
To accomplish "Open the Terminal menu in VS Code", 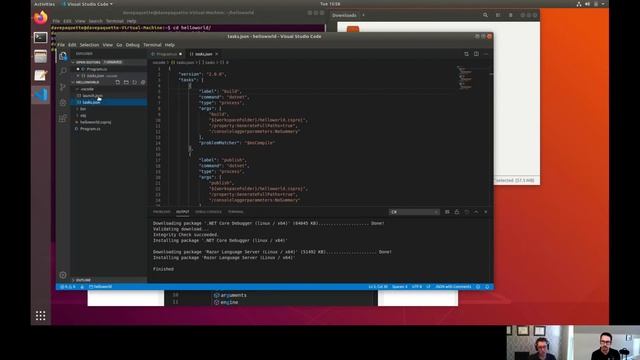I will click(152, 45).
